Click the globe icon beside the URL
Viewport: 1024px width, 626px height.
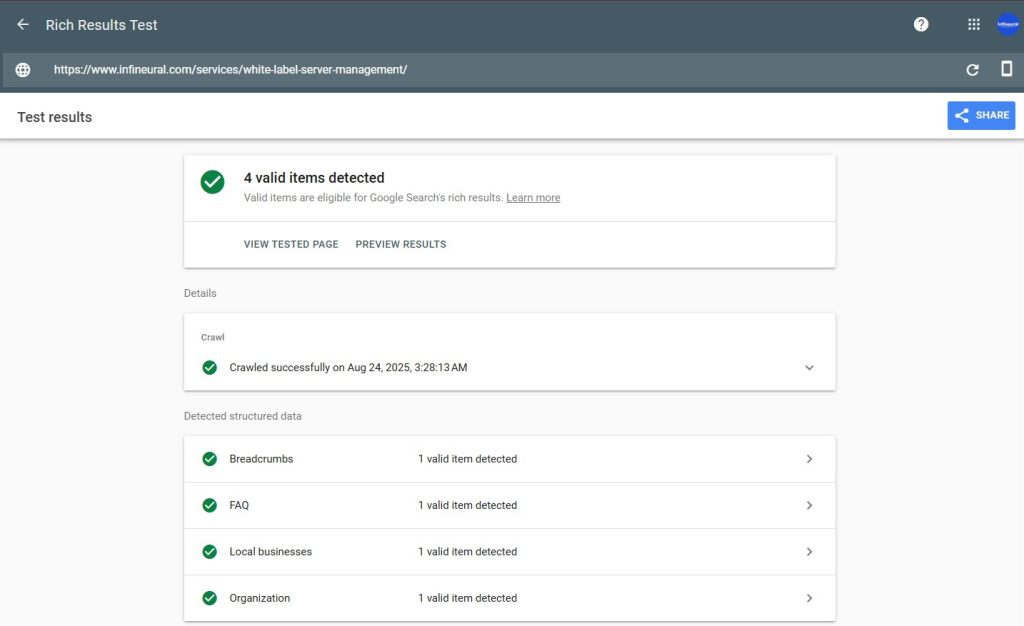22,70
